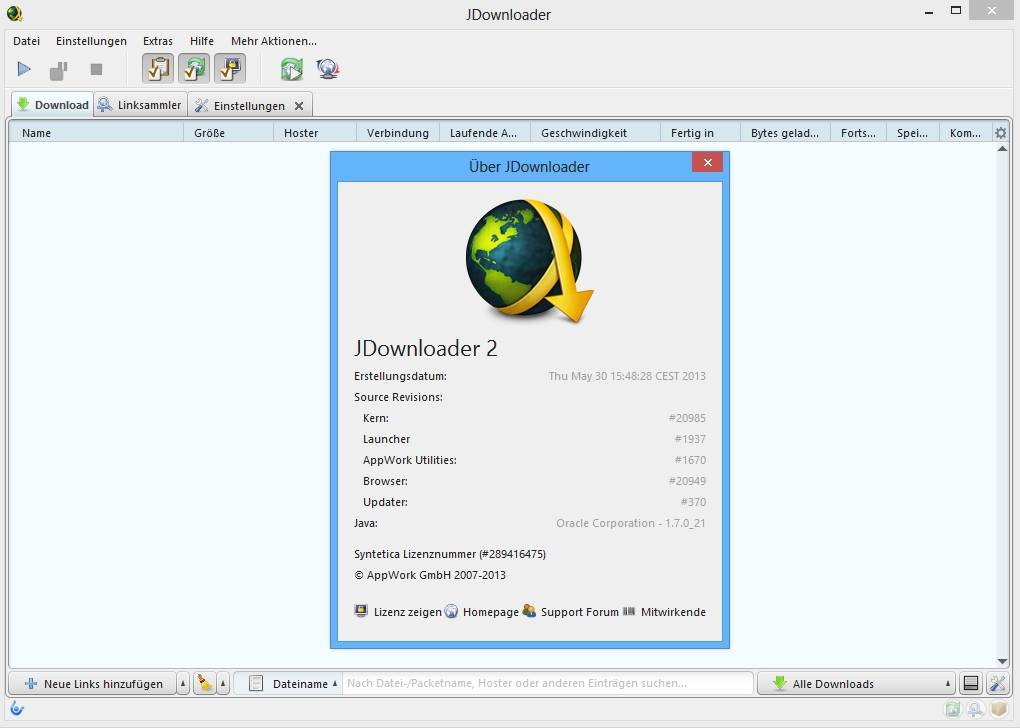Click the bottom panel toggle icon

tap(971, 683)
